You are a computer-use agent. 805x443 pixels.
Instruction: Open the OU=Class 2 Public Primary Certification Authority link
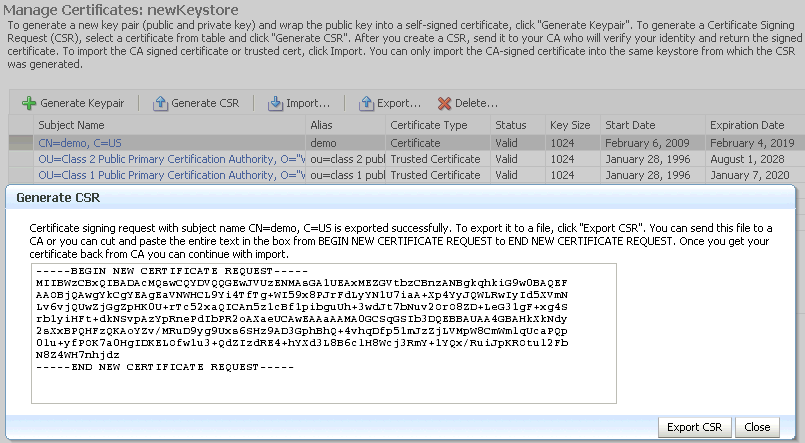(x=171, y=159)
